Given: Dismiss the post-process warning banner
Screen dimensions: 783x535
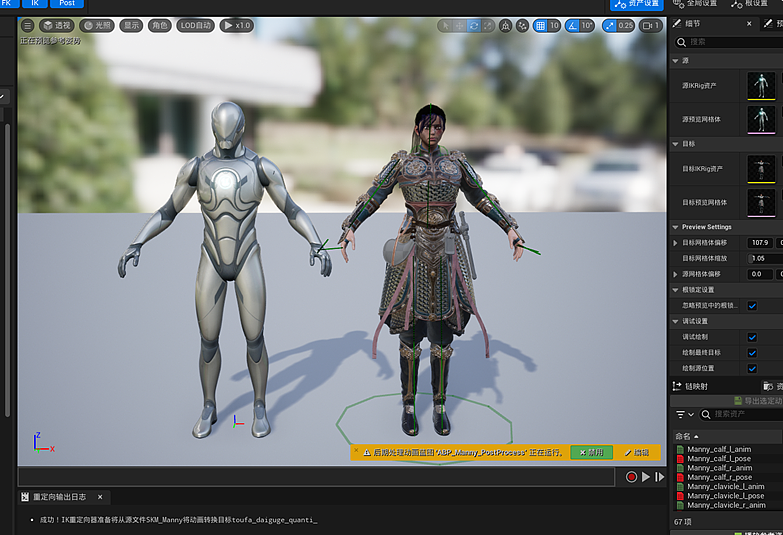Looking at the screenshot, I should click(356, 450).
